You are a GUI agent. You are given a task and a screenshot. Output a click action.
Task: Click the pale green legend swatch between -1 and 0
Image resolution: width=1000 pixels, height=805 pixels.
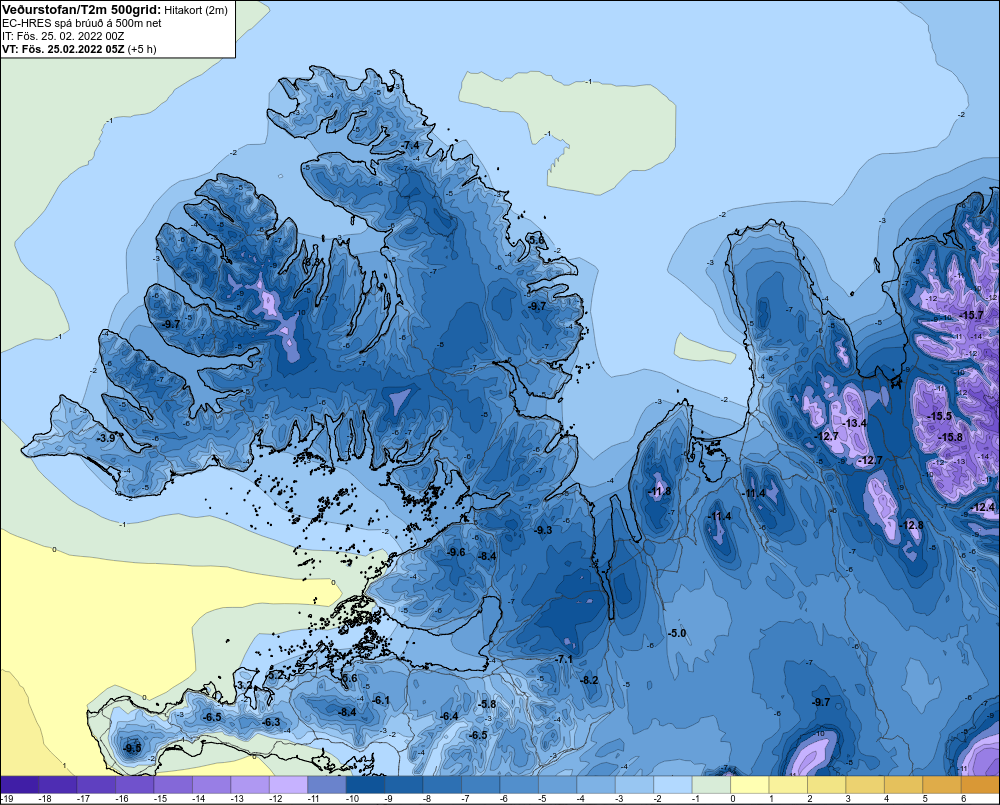point(711,785)
